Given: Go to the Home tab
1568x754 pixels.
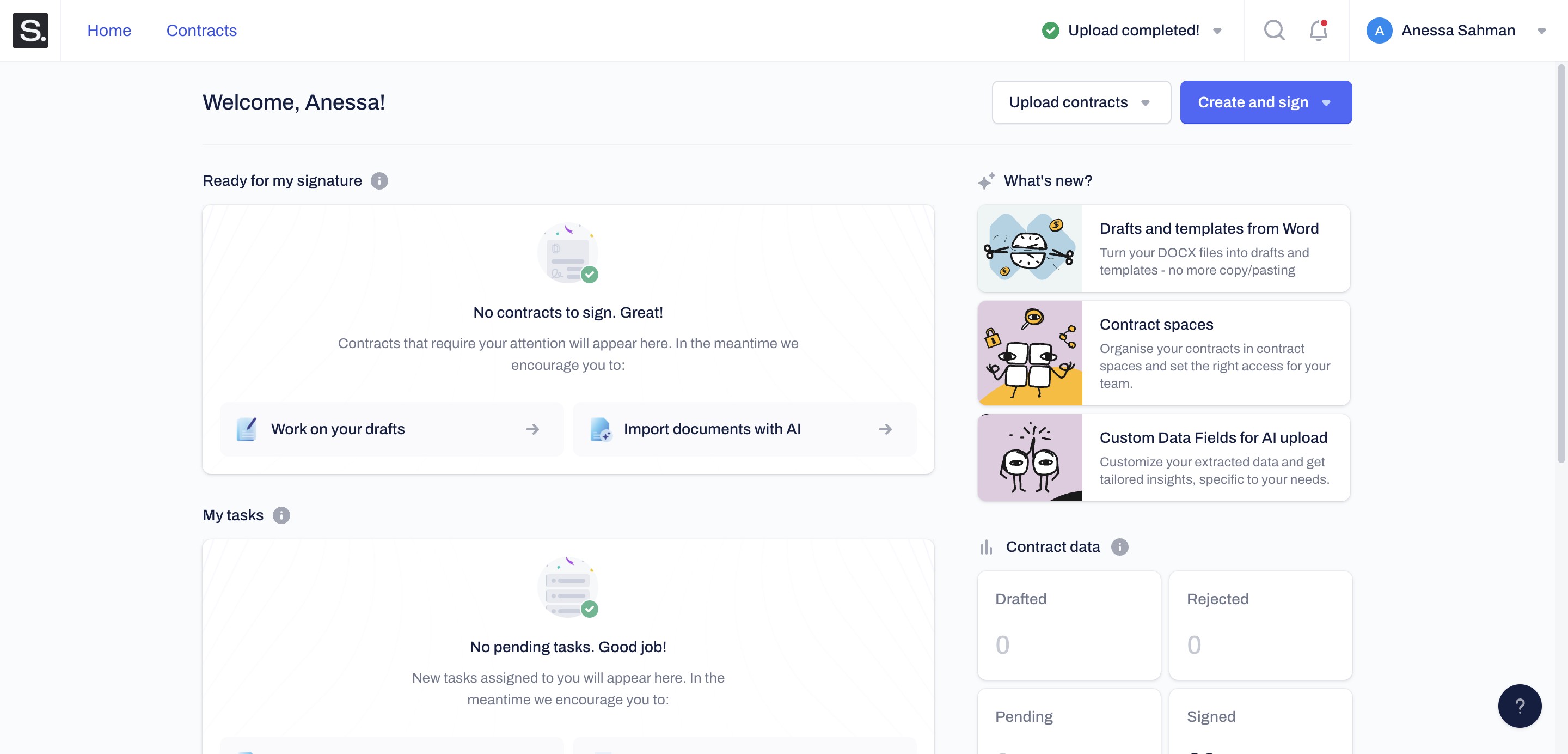Looking at the screenshot, I should click(109, 31).
